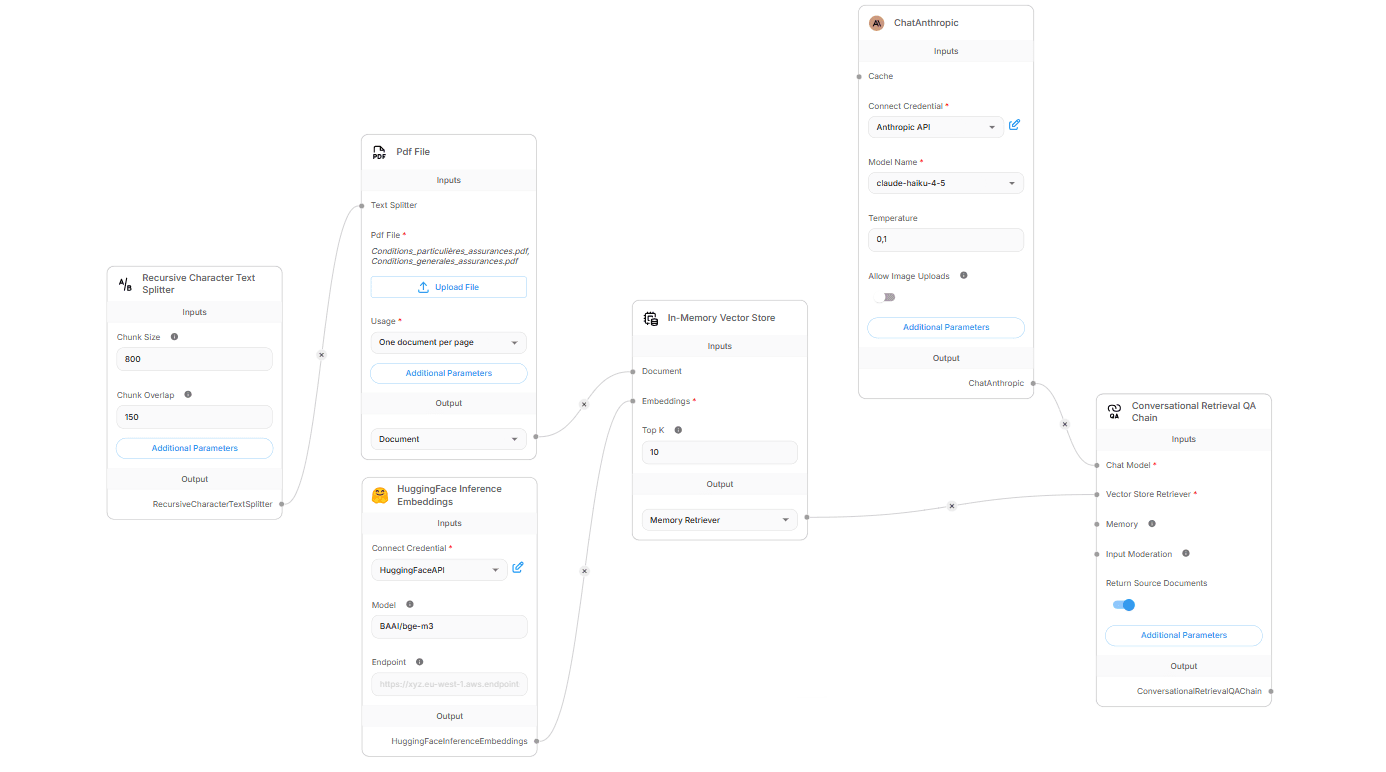Image resolution: width=1386 pixels, height=772 pixels.
Task: Click the Endpoint input field
Action: click(x=450, y=684)
